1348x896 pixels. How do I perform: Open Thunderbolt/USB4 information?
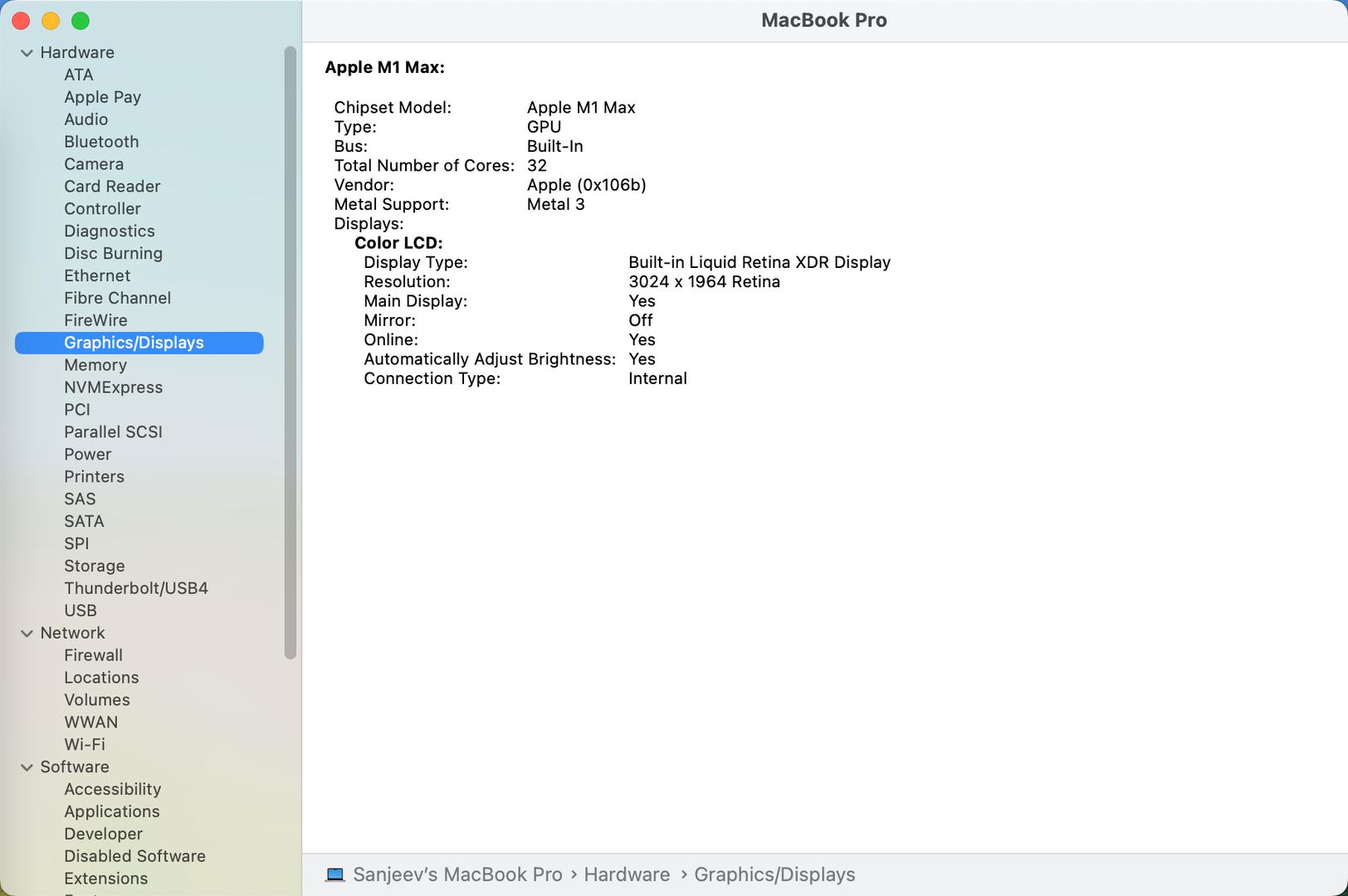(x=136, y=590)
